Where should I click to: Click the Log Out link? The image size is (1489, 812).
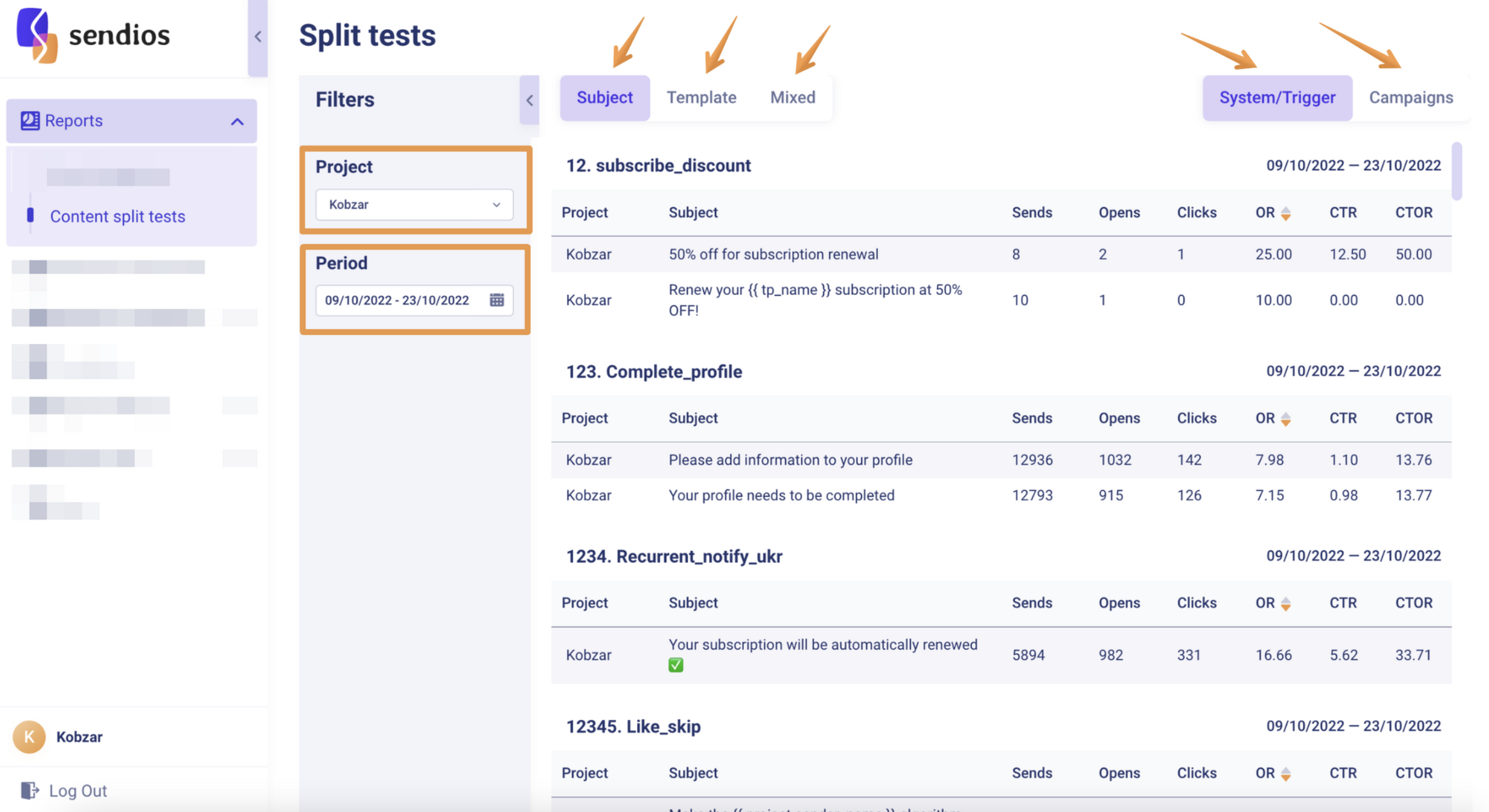click(x=78, y=791)
